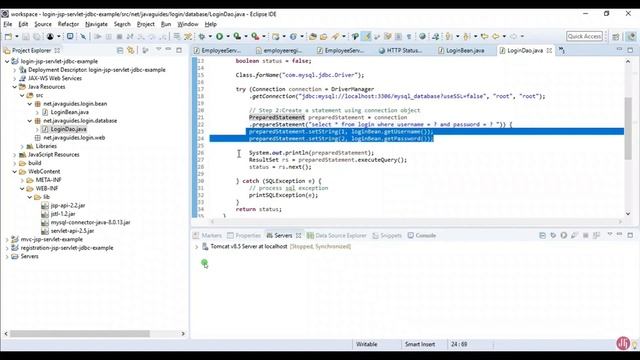Click the Open Type package icon
The height and width of the screenshot is (360, 640).
coord(313,36)
